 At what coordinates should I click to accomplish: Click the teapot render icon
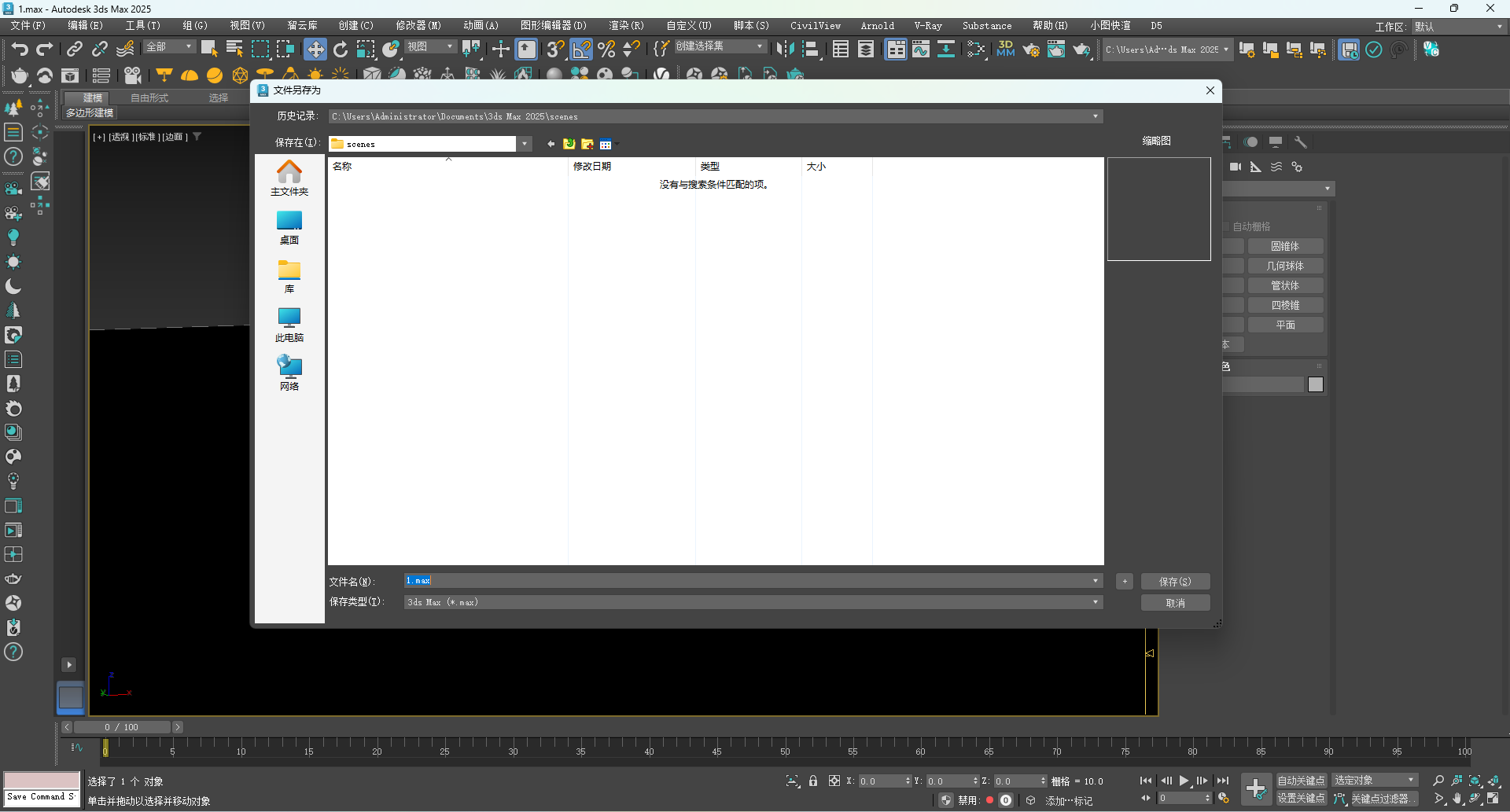pyautogui.click(x=1081, y=50)
